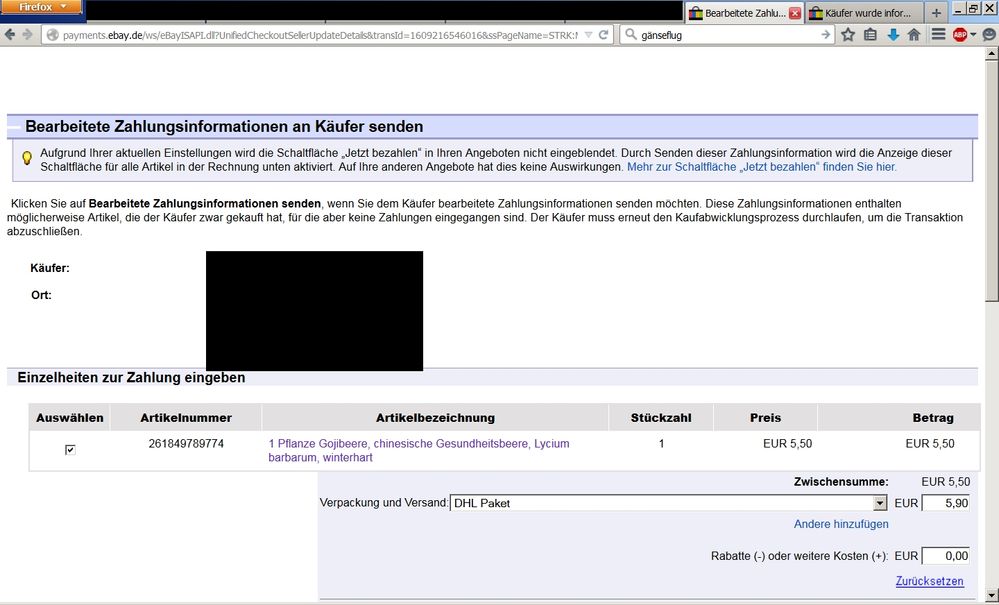This screenshot has width=999, height=605.
Task: Go to the Firefox home page icon
Action: tap(914, 35)
